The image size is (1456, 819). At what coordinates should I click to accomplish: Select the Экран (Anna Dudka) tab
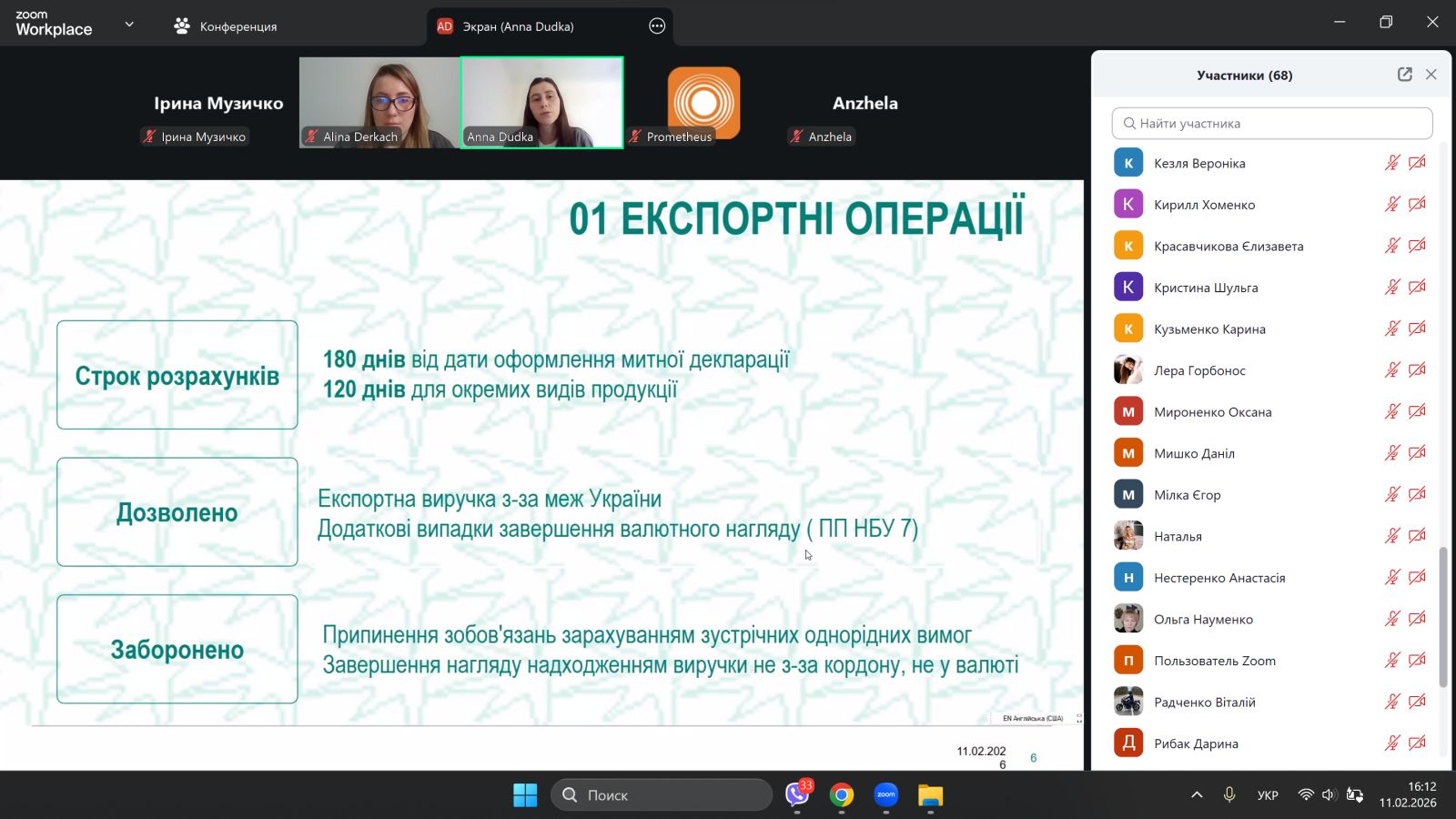pyautogui.click(x=518, y=26)
